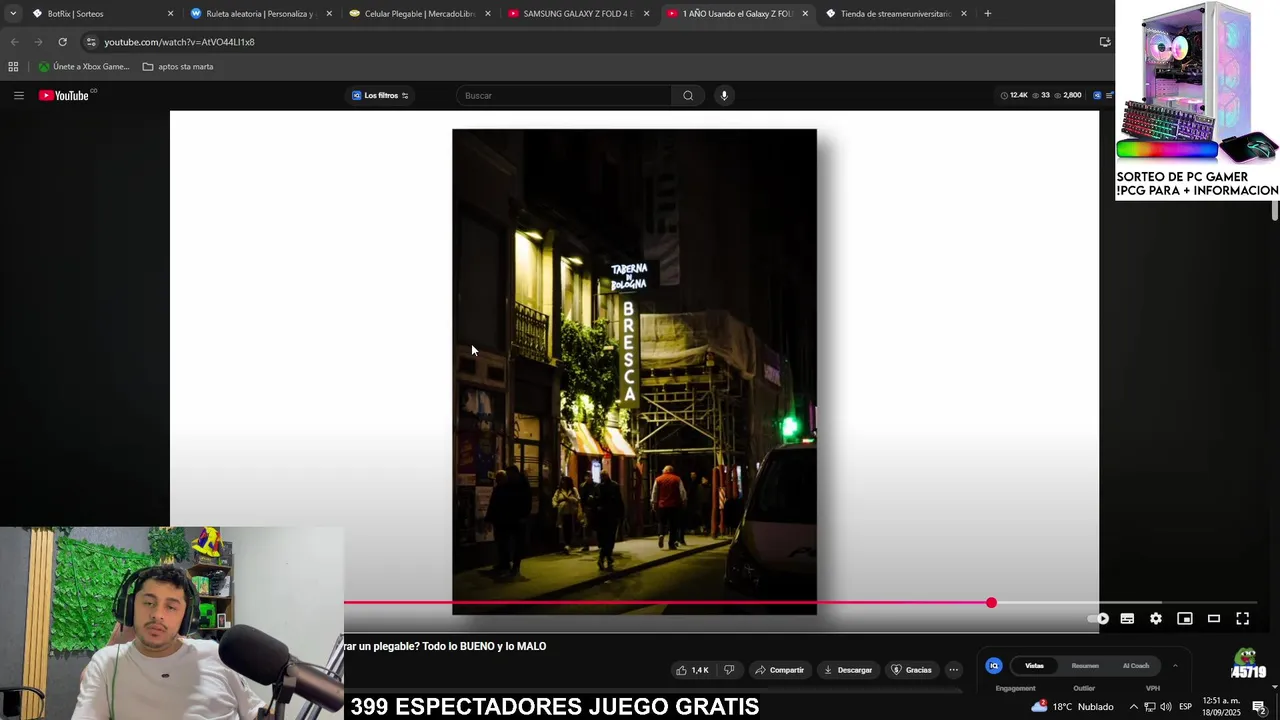Select the Resumen tab in vidIQ panel
Screen dimensions: 1280x720
tap(1085, 666)
